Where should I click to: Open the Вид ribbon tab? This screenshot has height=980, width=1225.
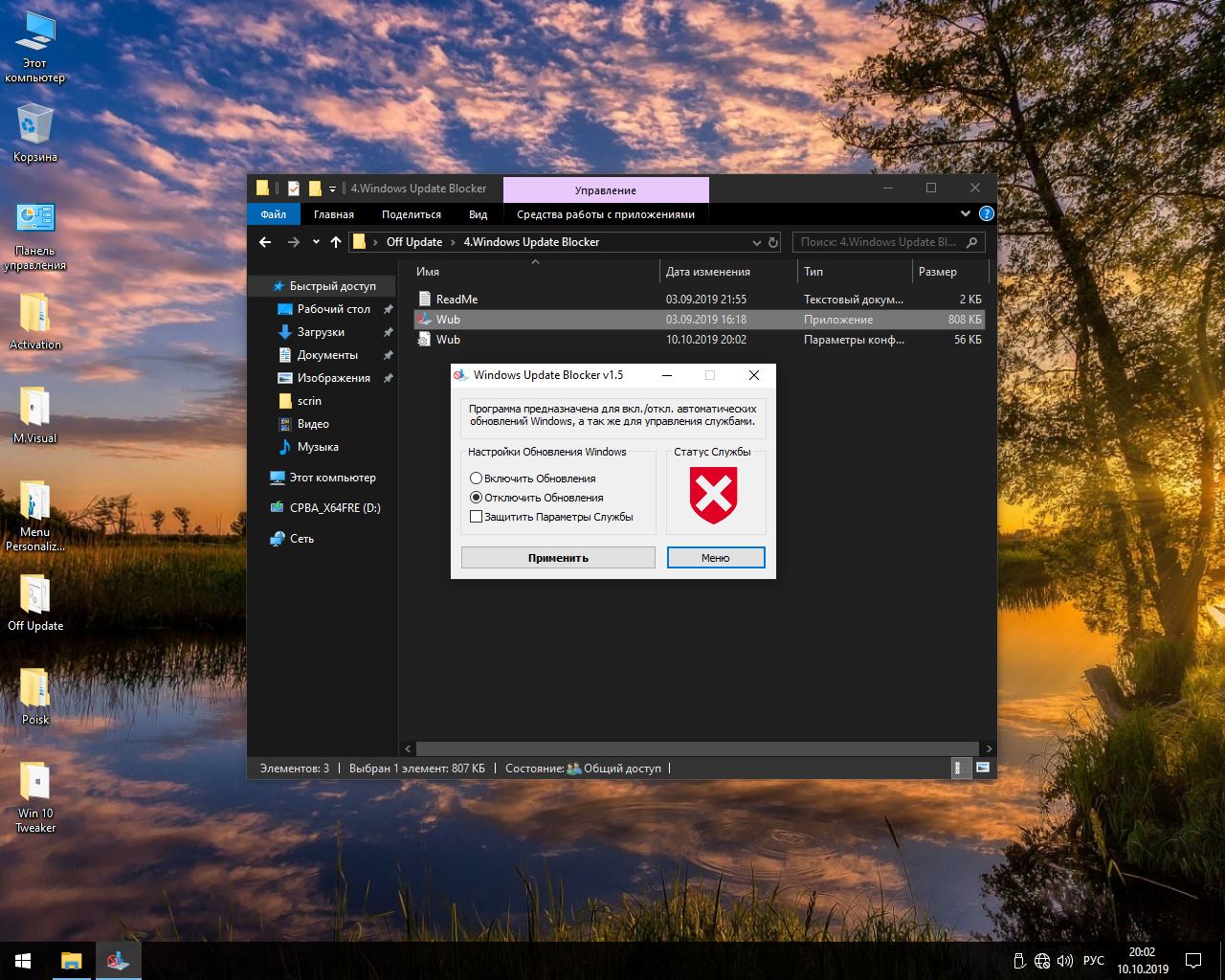coord(479,214)
